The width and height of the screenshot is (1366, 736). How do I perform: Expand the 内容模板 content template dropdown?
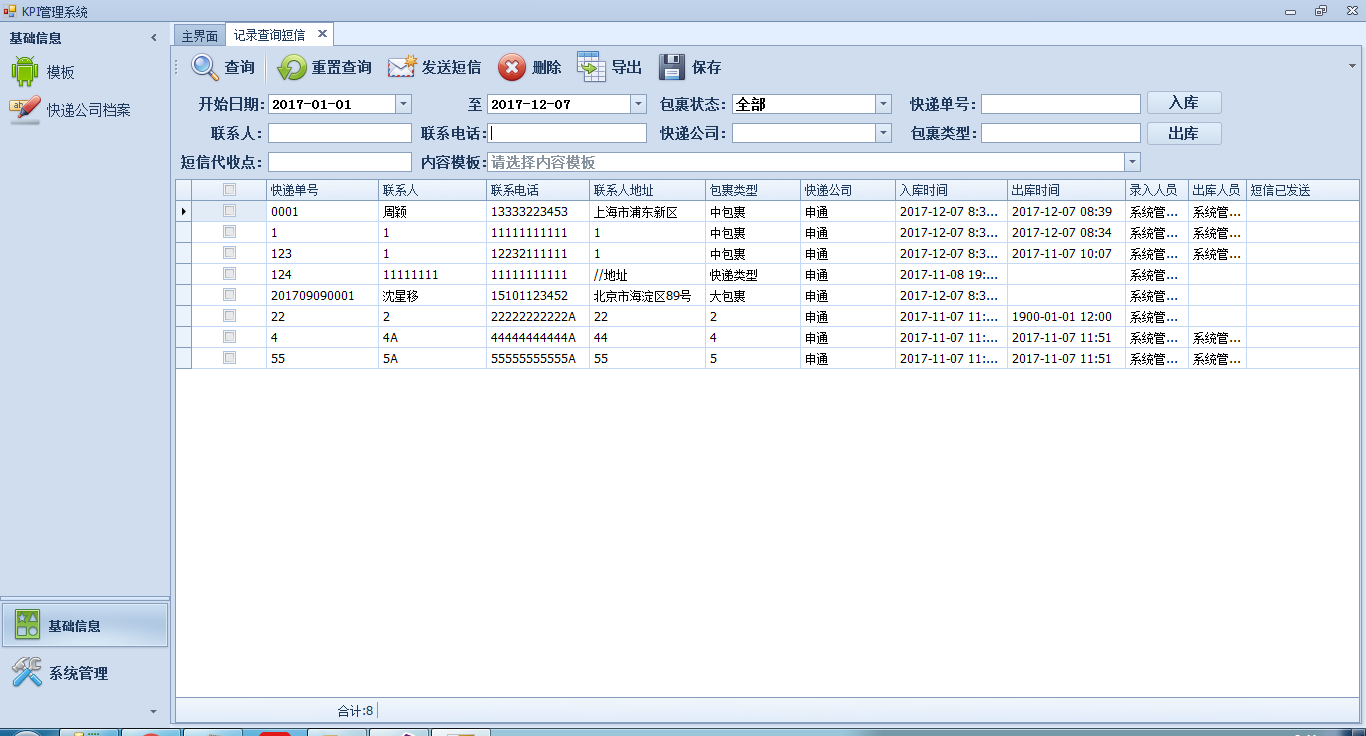1131,160
